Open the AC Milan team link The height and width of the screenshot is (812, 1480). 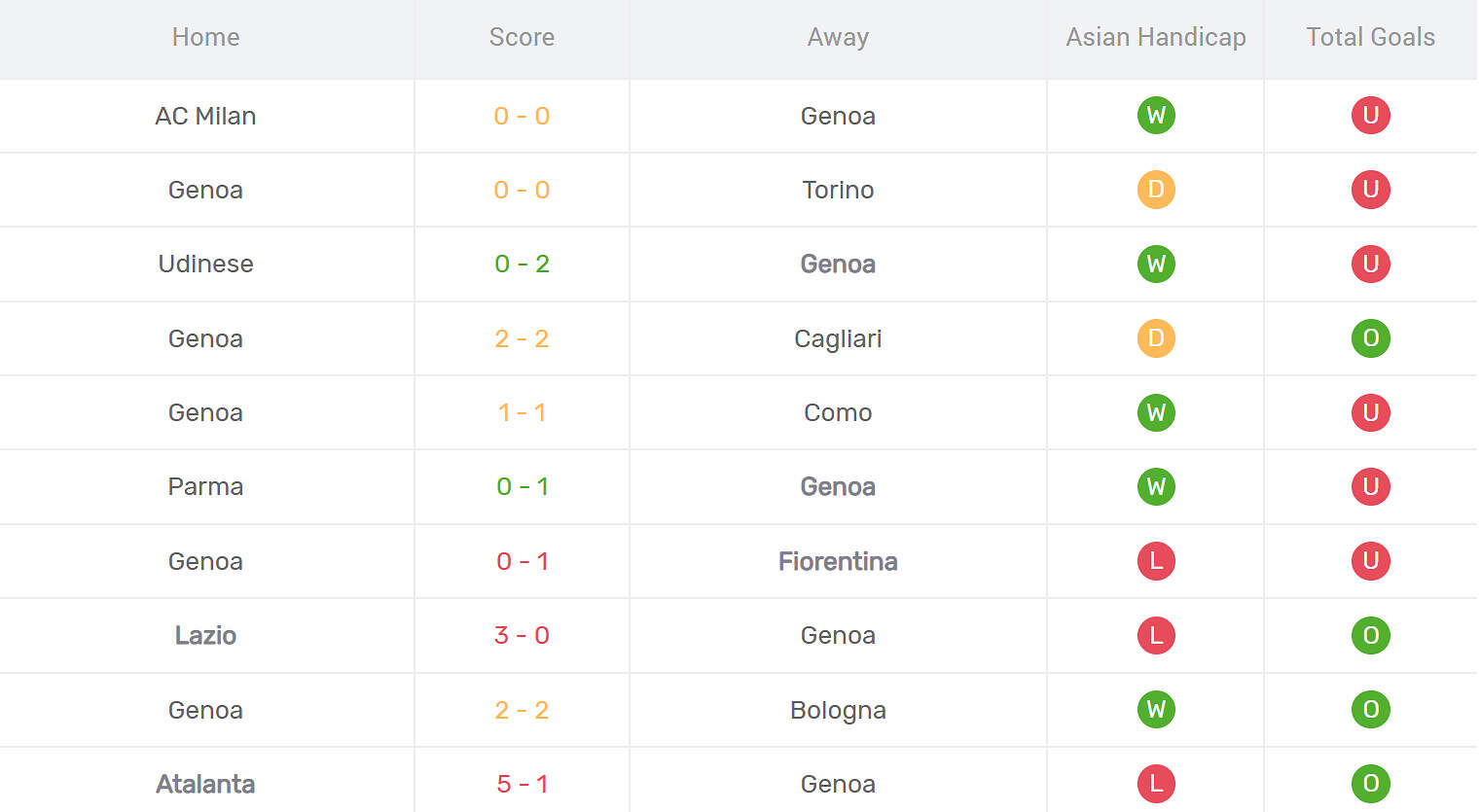tap(205, 116)
